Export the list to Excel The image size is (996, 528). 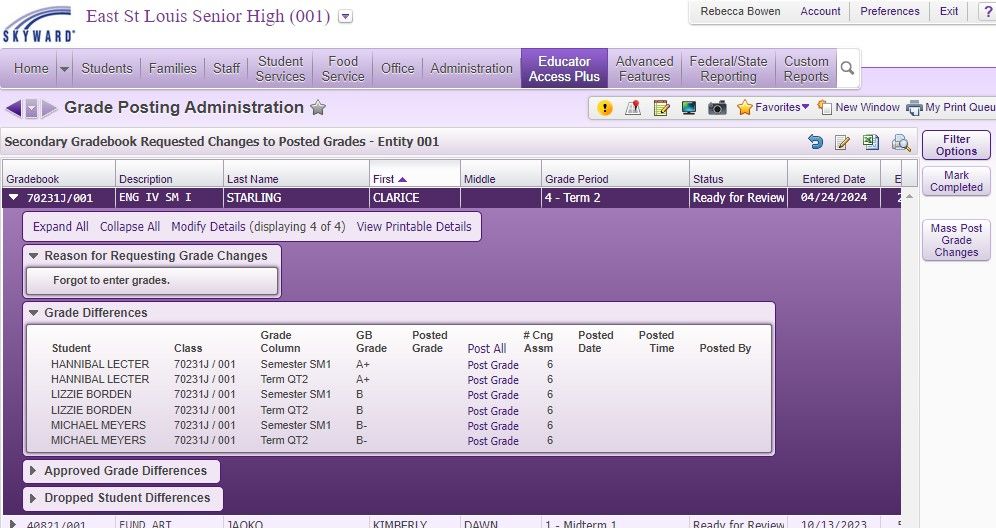tap(871, 142)
